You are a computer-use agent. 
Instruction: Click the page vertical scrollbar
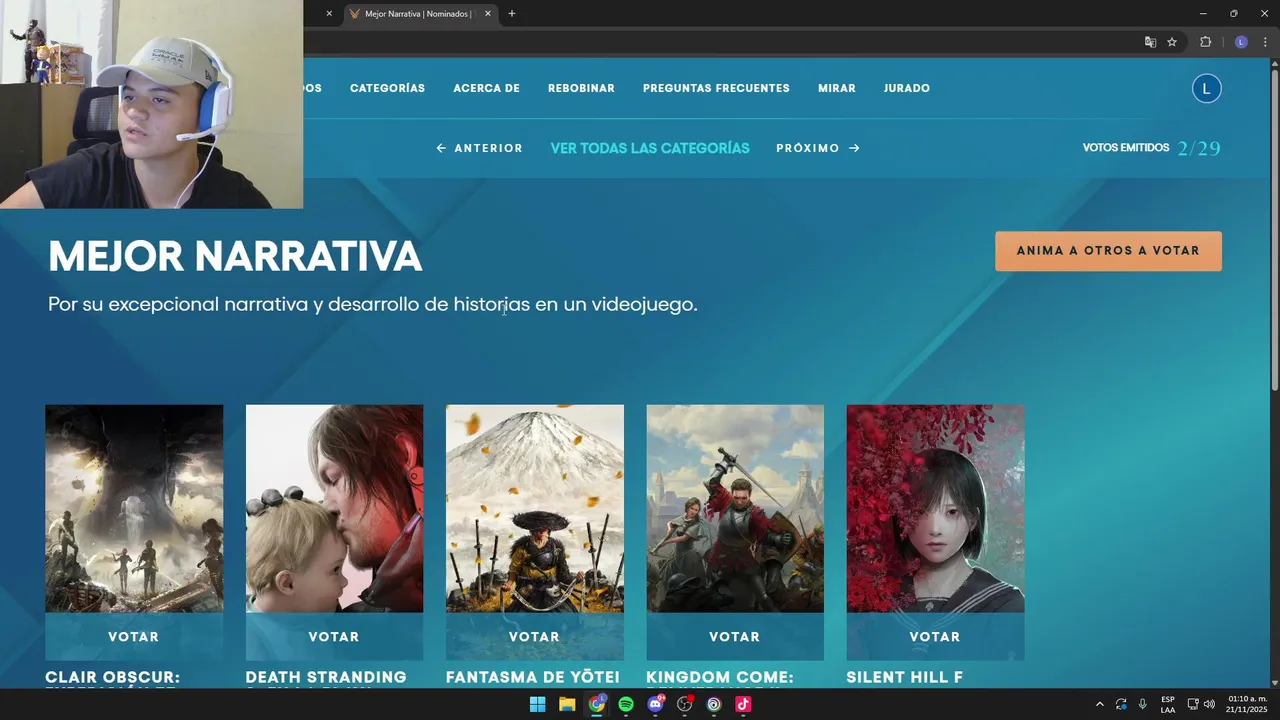pos(1274,230)
